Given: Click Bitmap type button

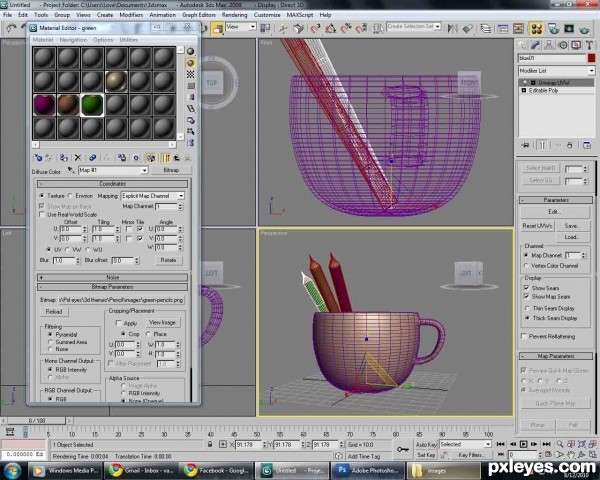Looking at the screenshot, I should pos(171,170).
